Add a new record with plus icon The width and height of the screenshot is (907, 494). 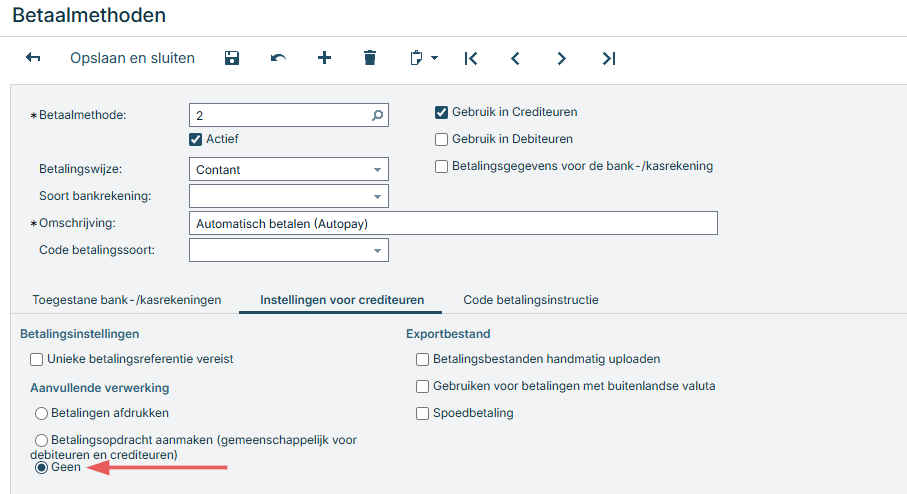point(325,57)
